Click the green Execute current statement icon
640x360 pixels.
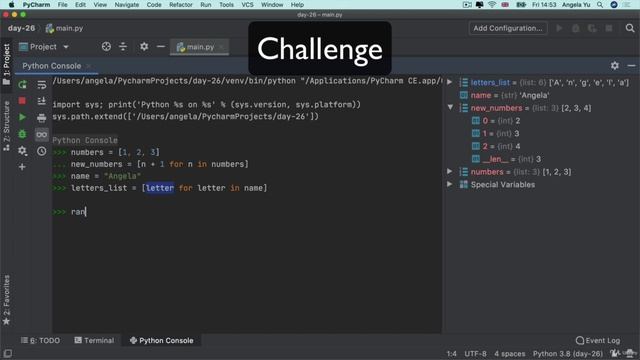[x=22, y=118]
